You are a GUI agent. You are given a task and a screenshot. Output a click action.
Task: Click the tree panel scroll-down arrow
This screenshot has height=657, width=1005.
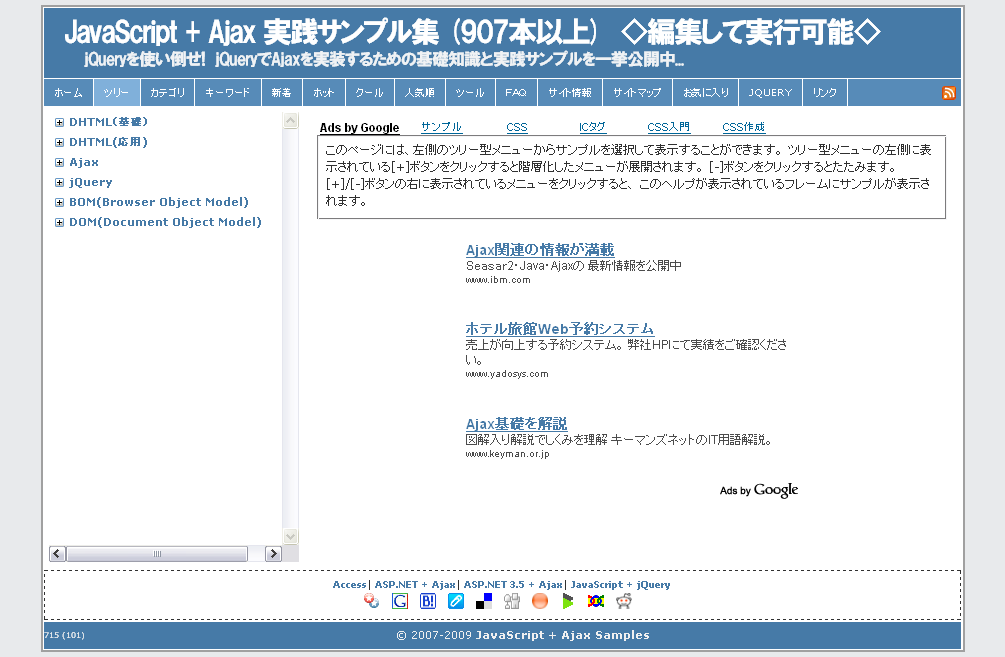pos(291,536)
